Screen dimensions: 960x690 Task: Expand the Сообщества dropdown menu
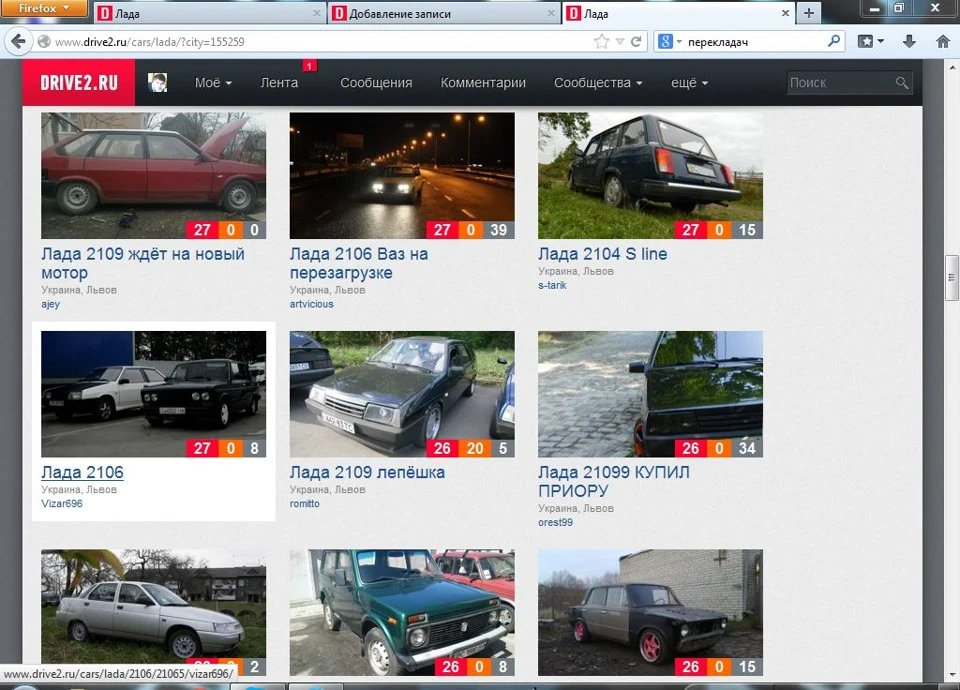click(598, 83)
